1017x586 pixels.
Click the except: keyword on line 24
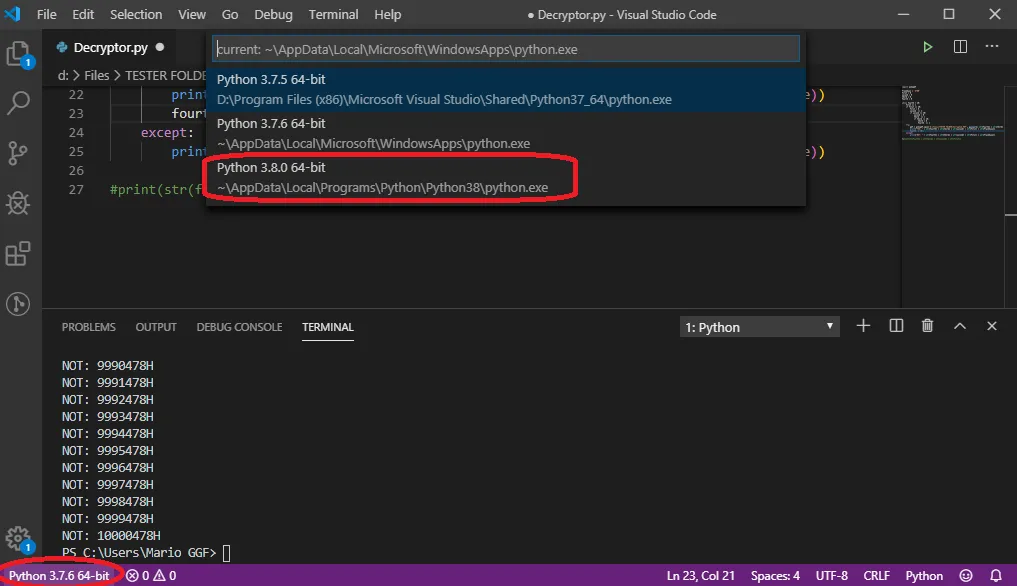tap(167, 132)
